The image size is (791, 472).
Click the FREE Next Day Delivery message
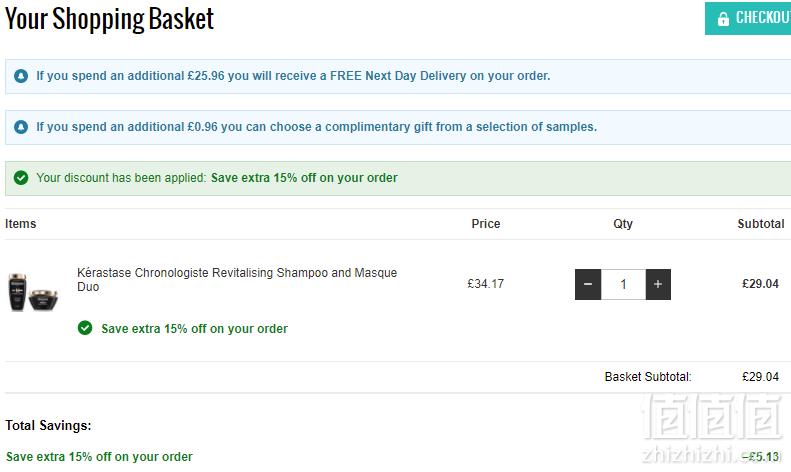[x=293, y=76]
